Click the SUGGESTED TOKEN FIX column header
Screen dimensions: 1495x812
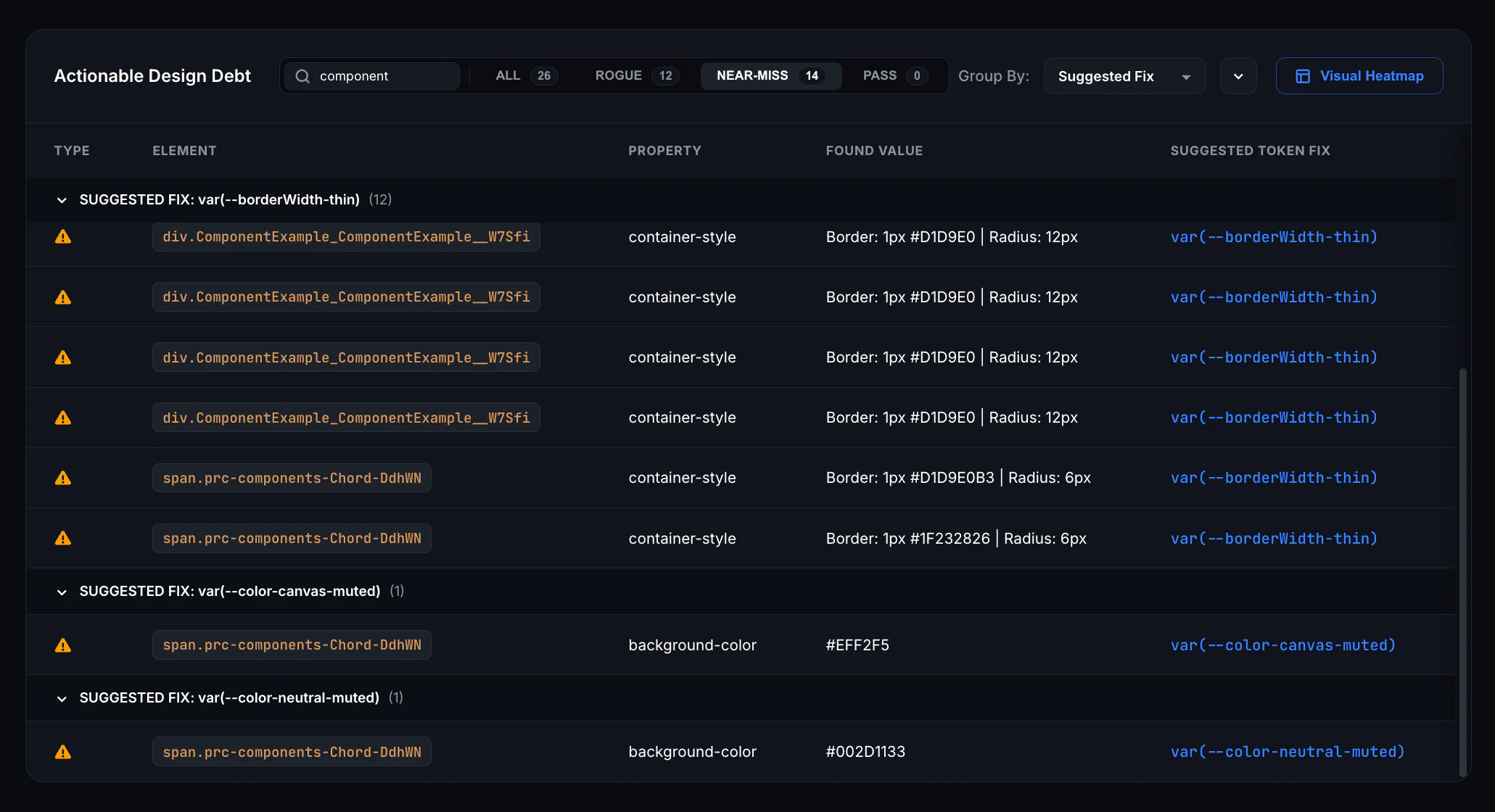pyautogui.click(x=1250, y=151)
